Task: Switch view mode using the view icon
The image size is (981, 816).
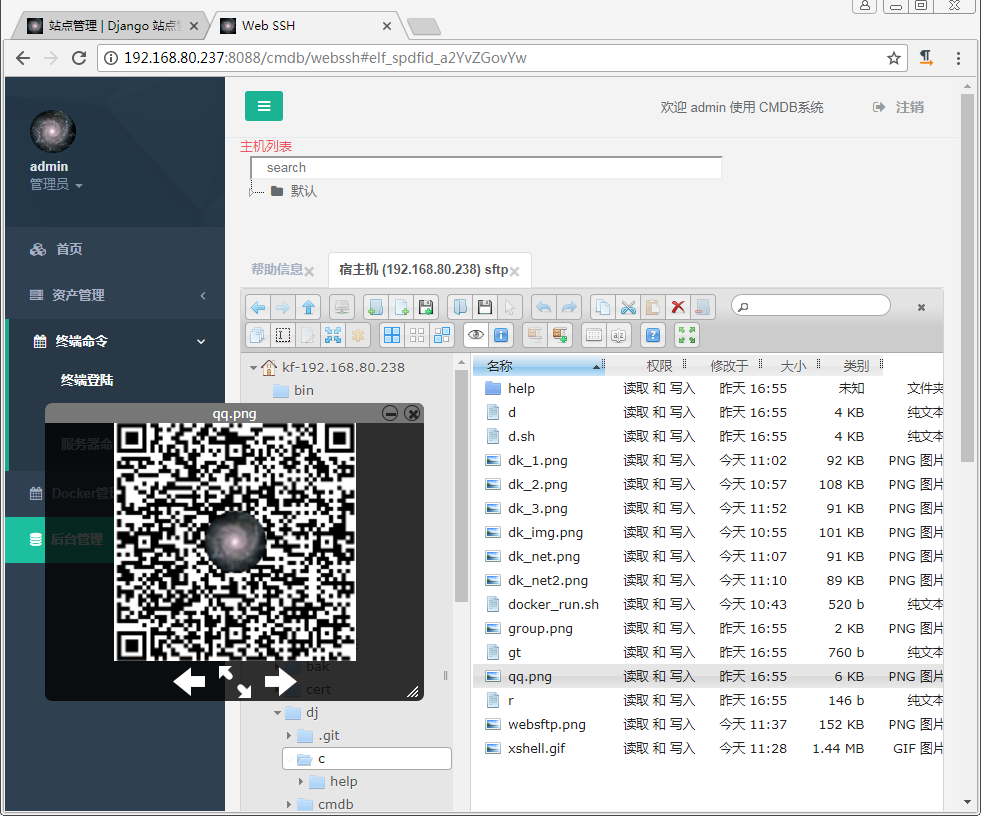Action: pos(594,335)
